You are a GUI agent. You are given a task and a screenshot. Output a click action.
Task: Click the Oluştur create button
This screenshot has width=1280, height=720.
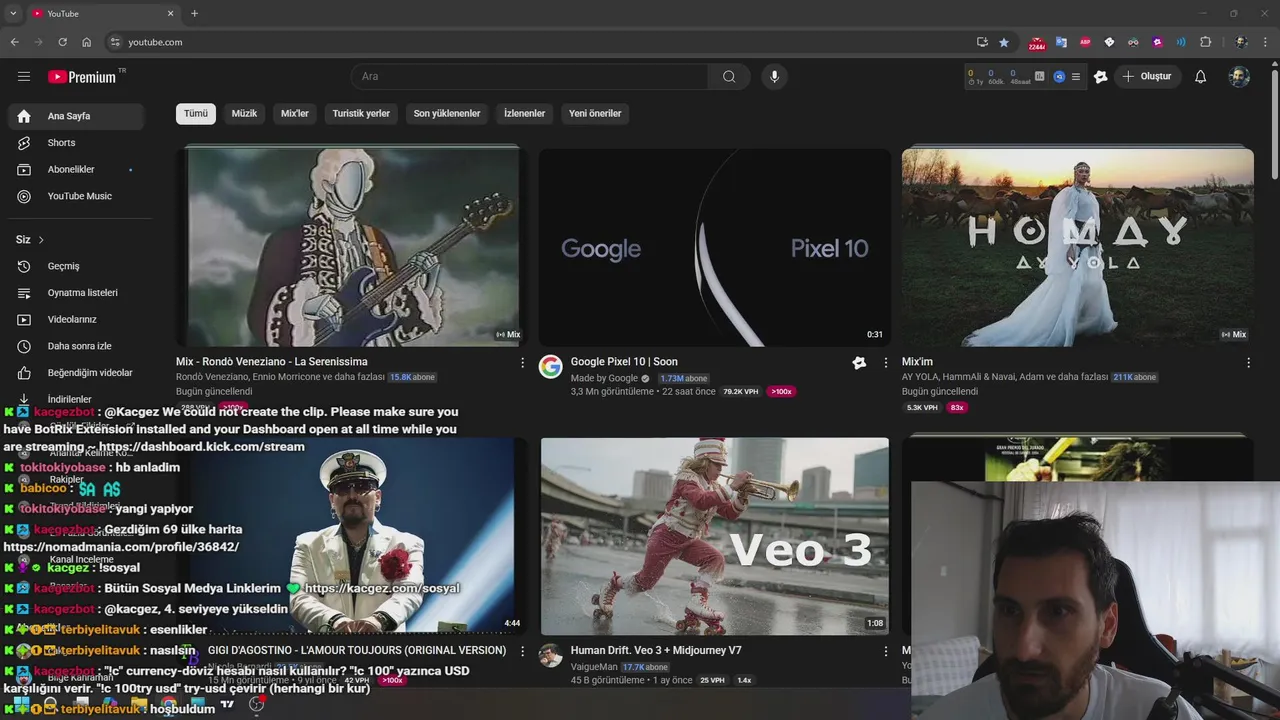(x=1146, y=76)
